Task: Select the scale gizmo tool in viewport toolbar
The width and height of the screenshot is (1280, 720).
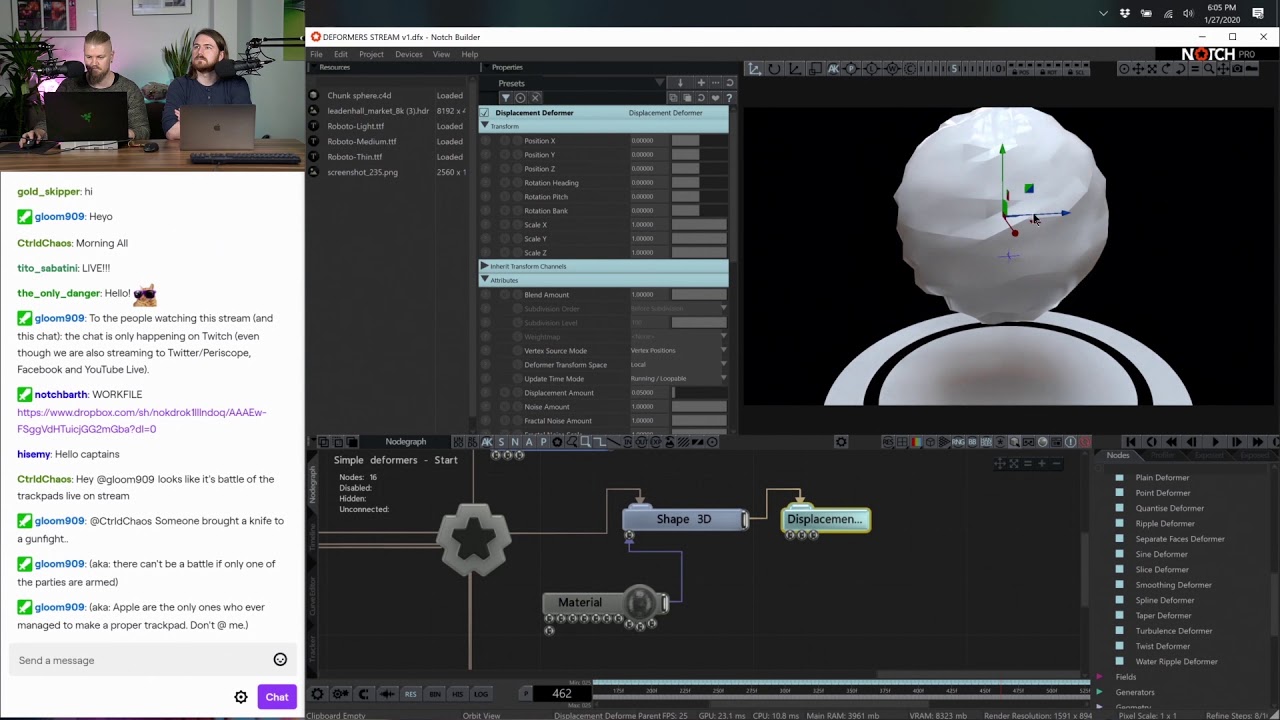Action: tap(816, 69)
